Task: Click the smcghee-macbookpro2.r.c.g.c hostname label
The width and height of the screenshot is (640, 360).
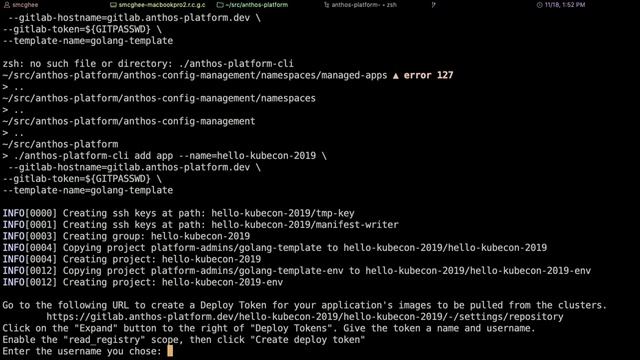Action: [x=162, y=5]
